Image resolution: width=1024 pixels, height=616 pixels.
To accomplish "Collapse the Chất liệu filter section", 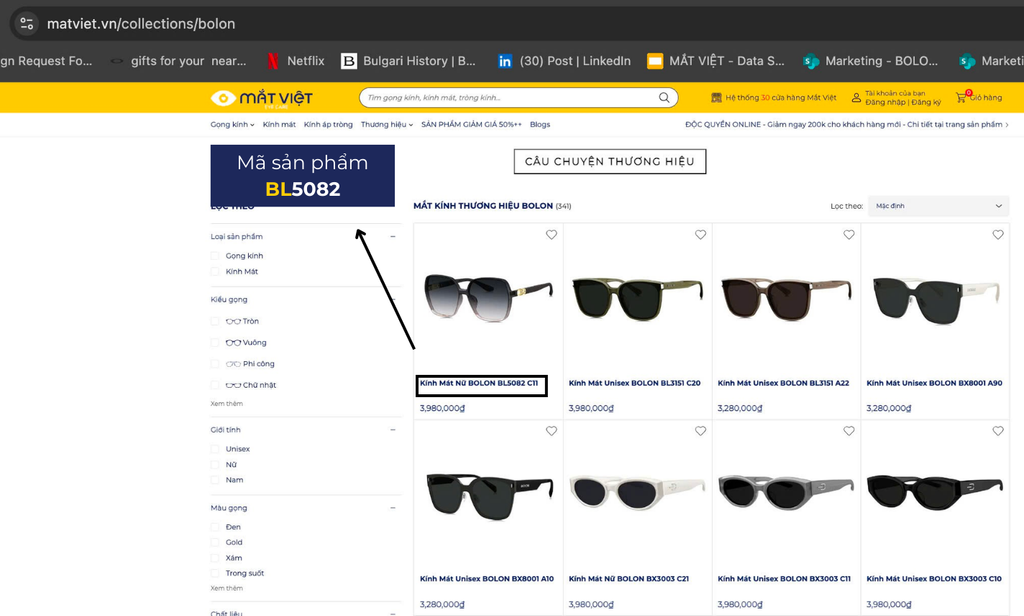I will pyautogui.click(x=392, y=613).
